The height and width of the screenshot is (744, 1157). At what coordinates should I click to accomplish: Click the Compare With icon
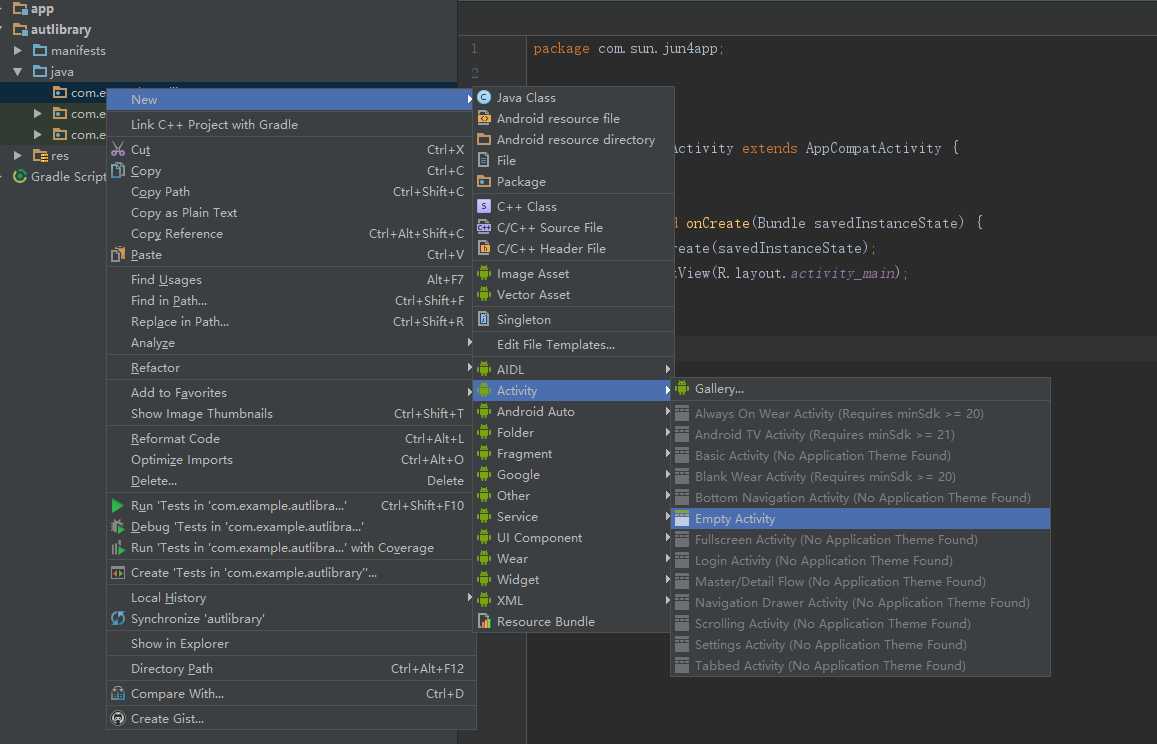pyautogui.click(x=117, y=694)
